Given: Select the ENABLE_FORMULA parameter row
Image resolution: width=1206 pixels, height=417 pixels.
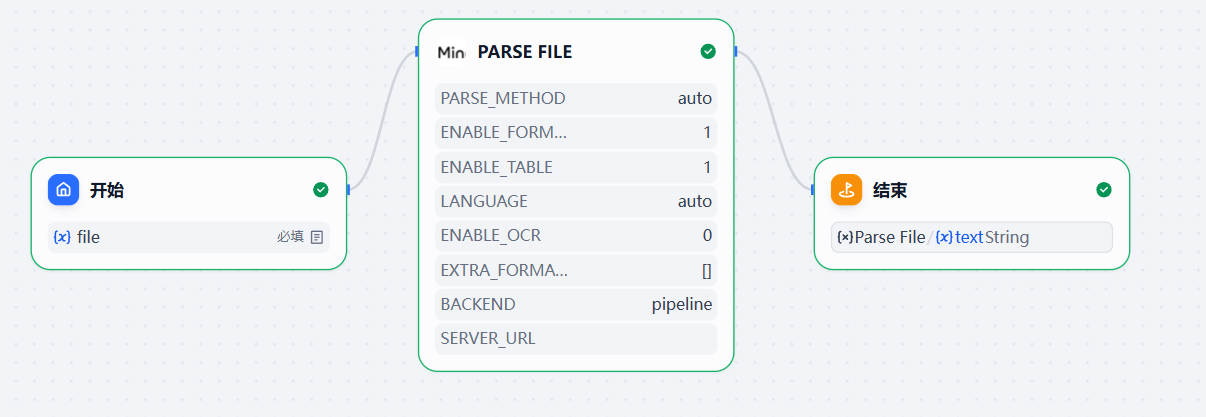Looking at the screenshot, I should point(576,132).
